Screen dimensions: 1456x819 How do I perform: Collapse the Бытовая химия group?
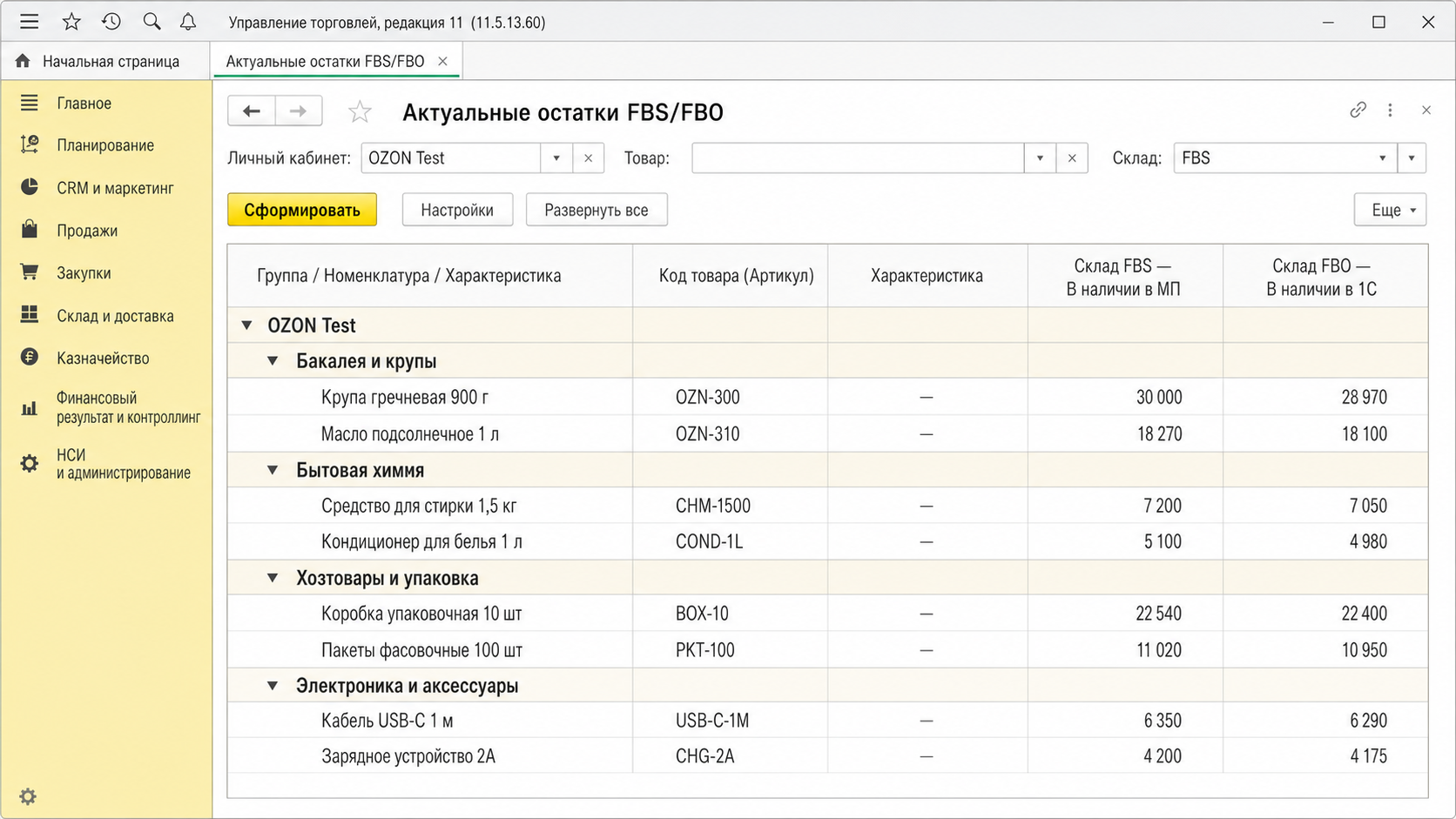coord(273,470)
